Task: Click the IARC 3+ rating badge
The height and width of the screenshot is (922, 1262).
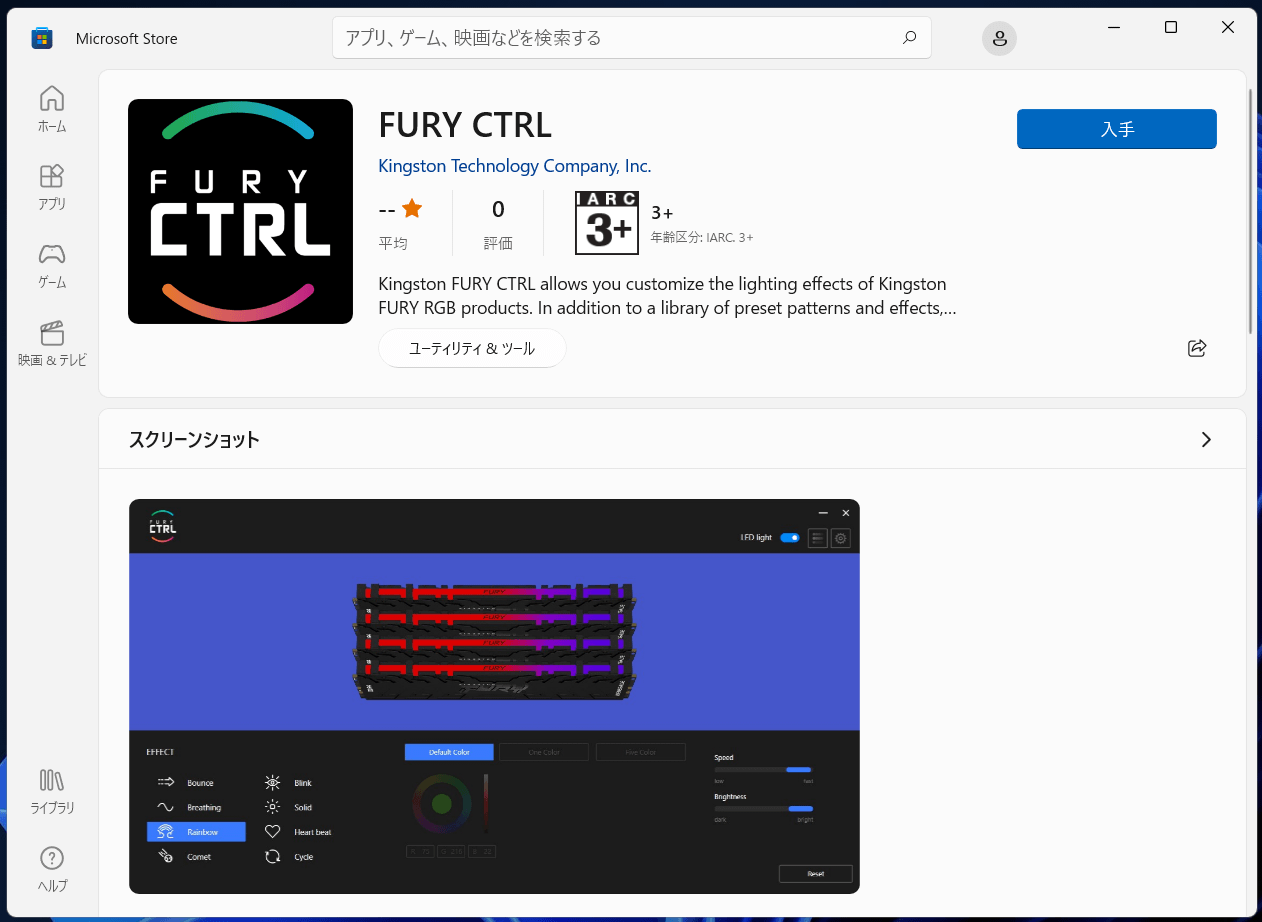Action: 607,223
